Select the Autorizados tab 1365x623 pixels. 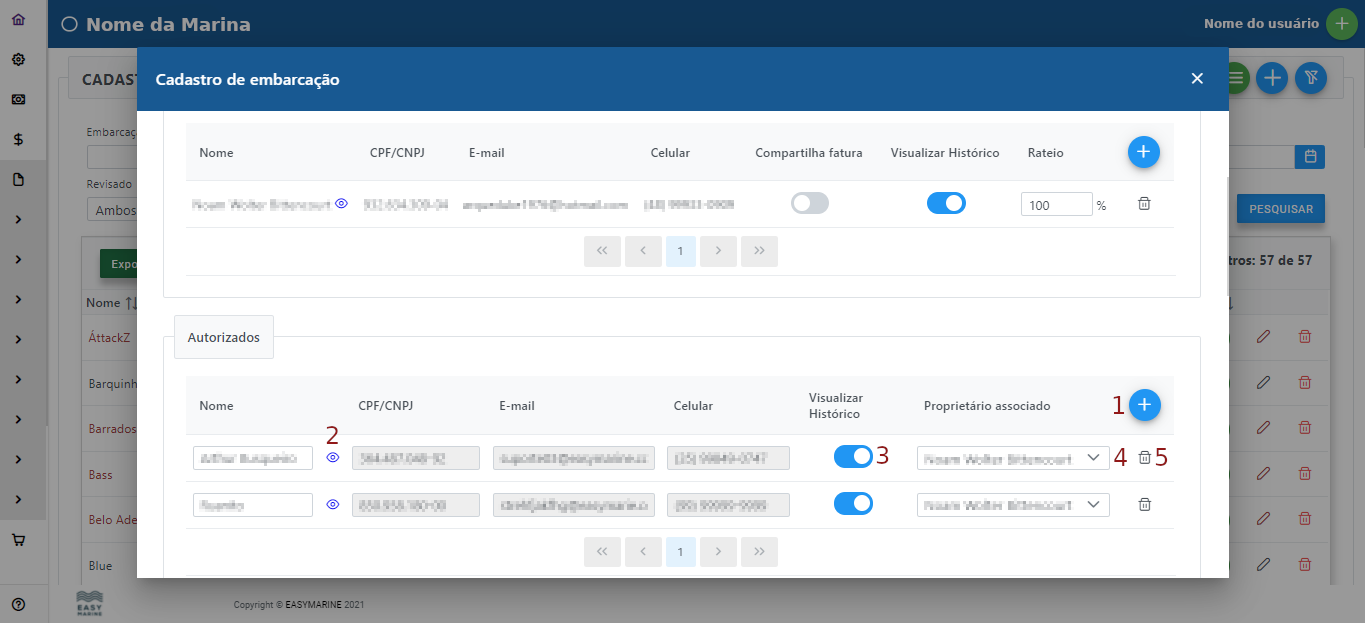coord(223,338)
